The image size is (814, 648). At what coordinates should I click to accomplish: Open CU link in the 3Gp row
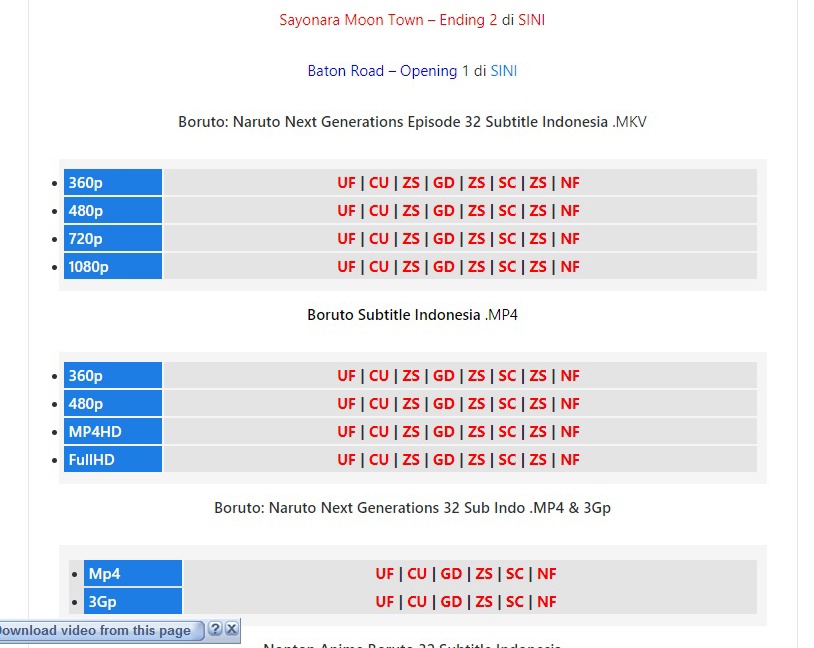pos(417,602)
